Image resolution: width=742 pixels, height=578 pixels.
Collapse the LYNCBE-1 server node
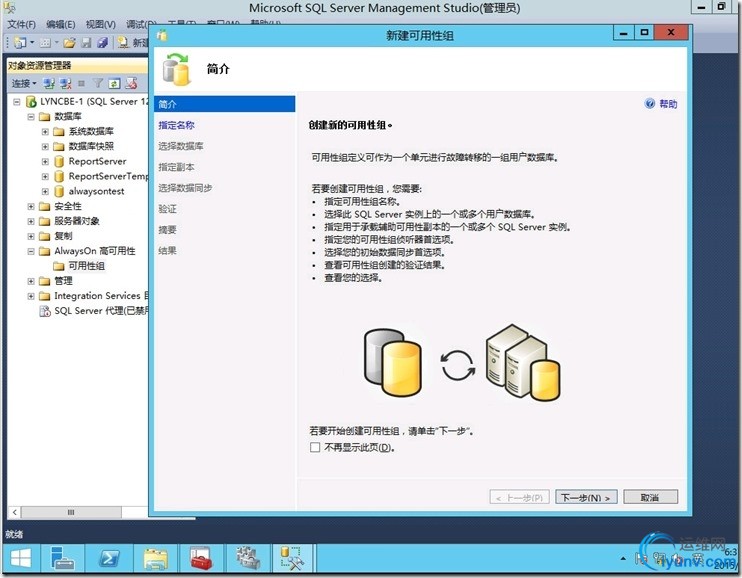pos(17,102)
